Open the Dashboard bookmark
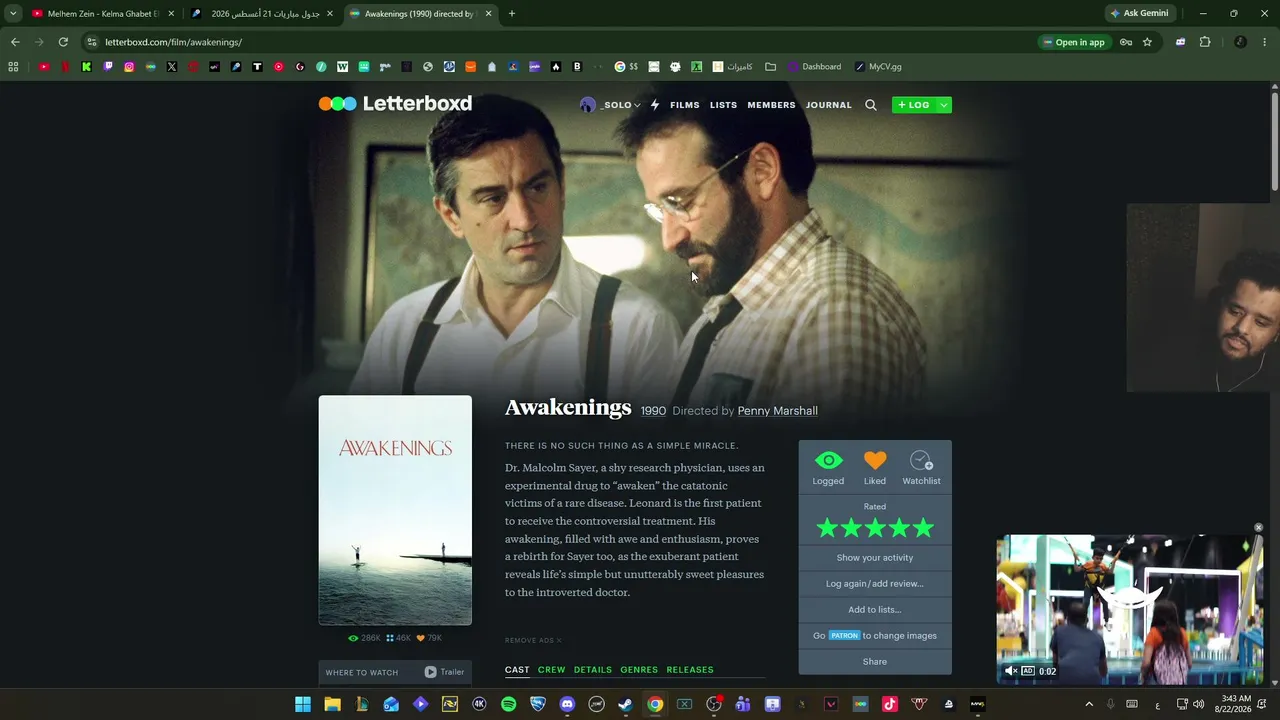The image size is (1280, 720). (x=814, y=67)
